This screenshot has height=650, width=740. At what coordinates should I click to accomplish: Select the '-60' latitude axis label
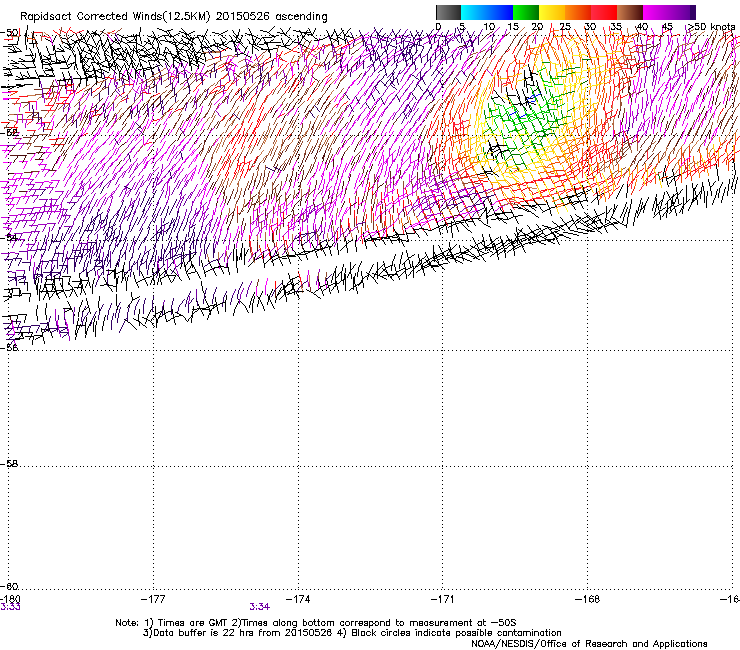tap(9, 586)
